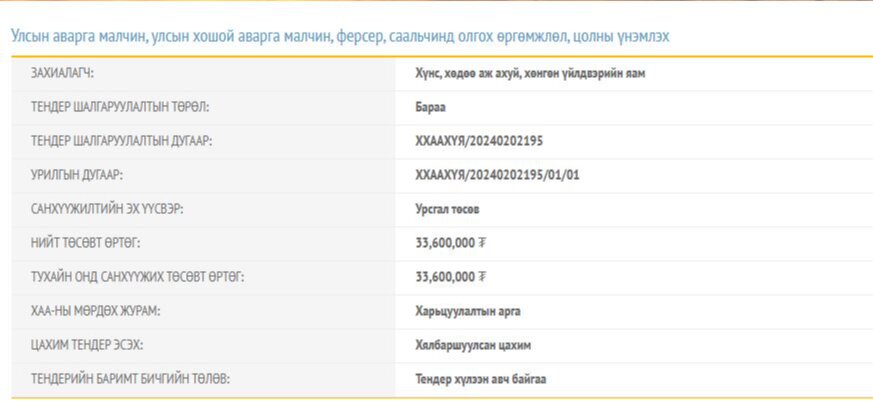Screen dimensions: 873x401
Task: Click the ТЕНДЕР ШАЛГАРУУЛАЛТЫН ДУГААР label
Action: 122,141
